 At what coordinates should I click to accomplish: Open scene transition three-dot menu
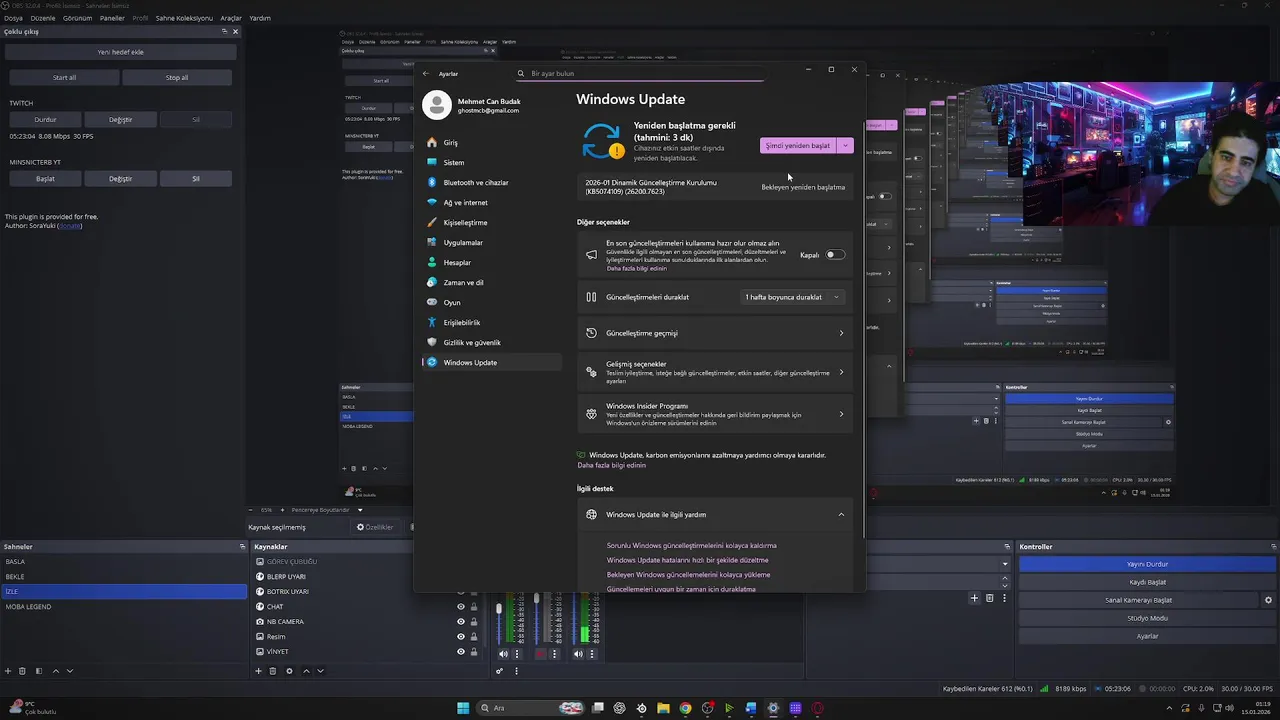(1004, 598)
